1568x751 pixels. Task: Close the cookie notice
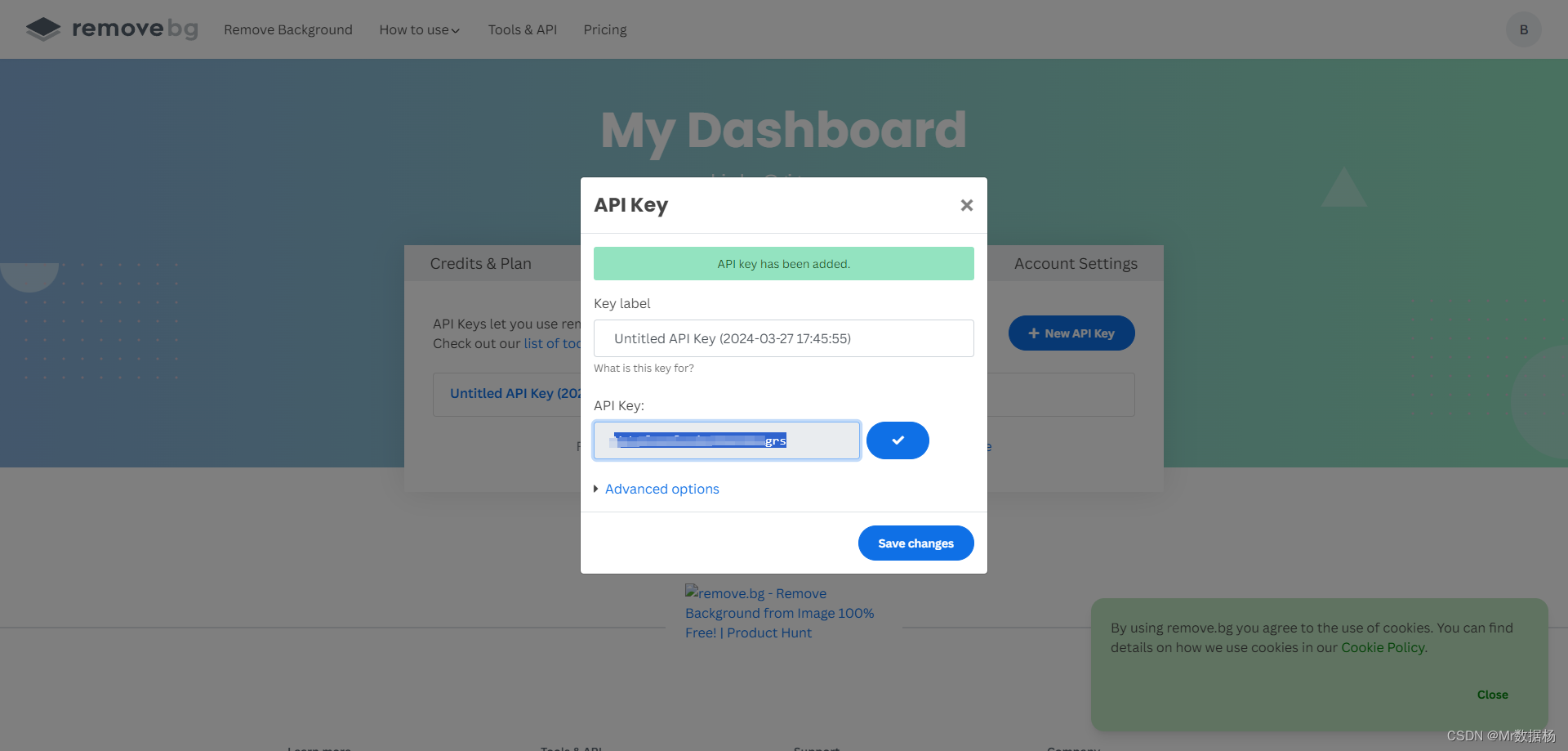point(1492,695)
